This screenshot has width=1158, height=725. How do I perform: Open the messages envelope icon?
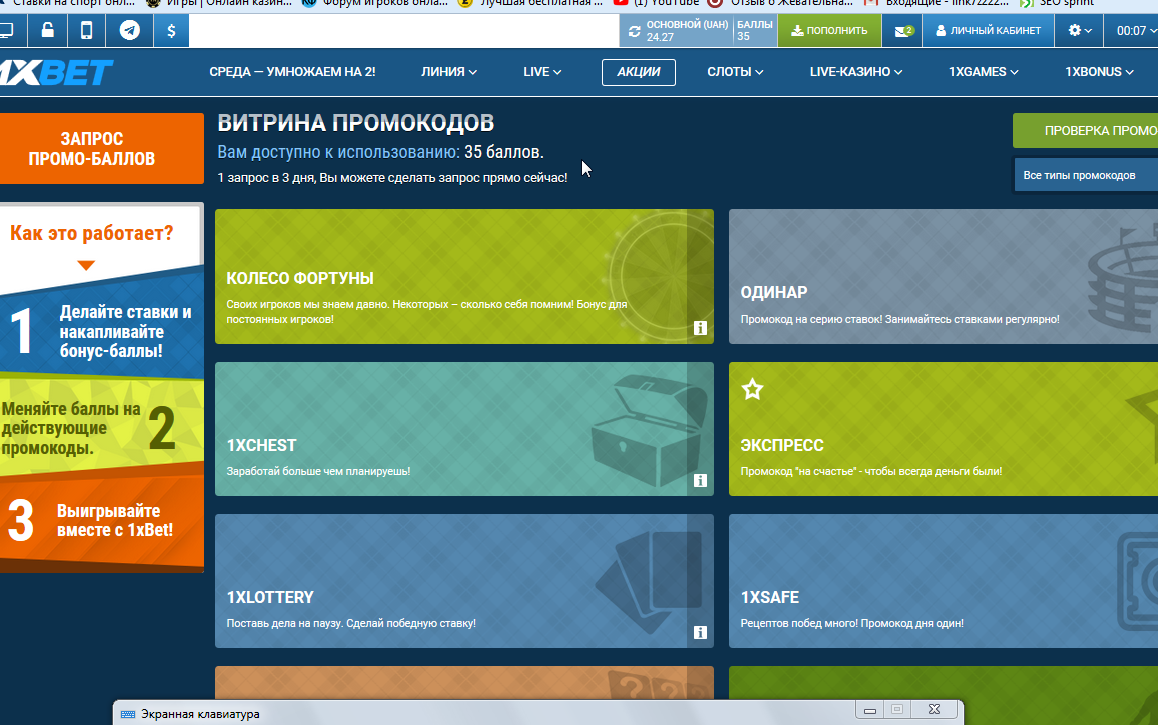903,31
